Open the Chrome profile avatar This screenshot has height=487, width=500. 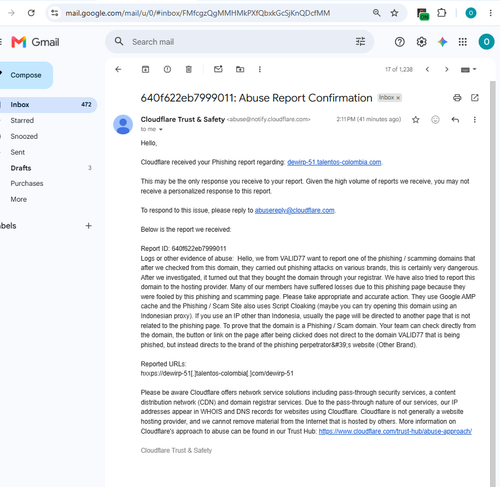click(471, 13)
